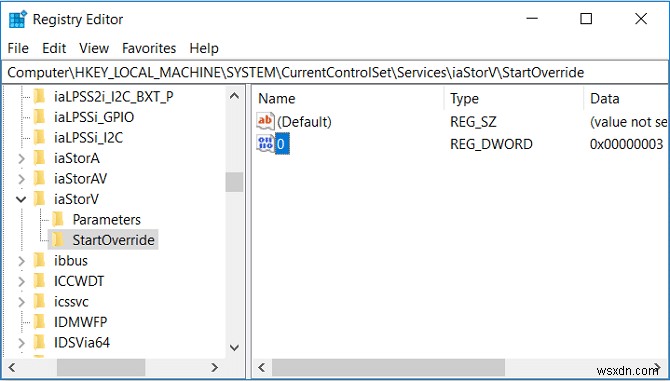
Task: Click the tree pane scroll left arrow
Action: click(x=12, y=367)
